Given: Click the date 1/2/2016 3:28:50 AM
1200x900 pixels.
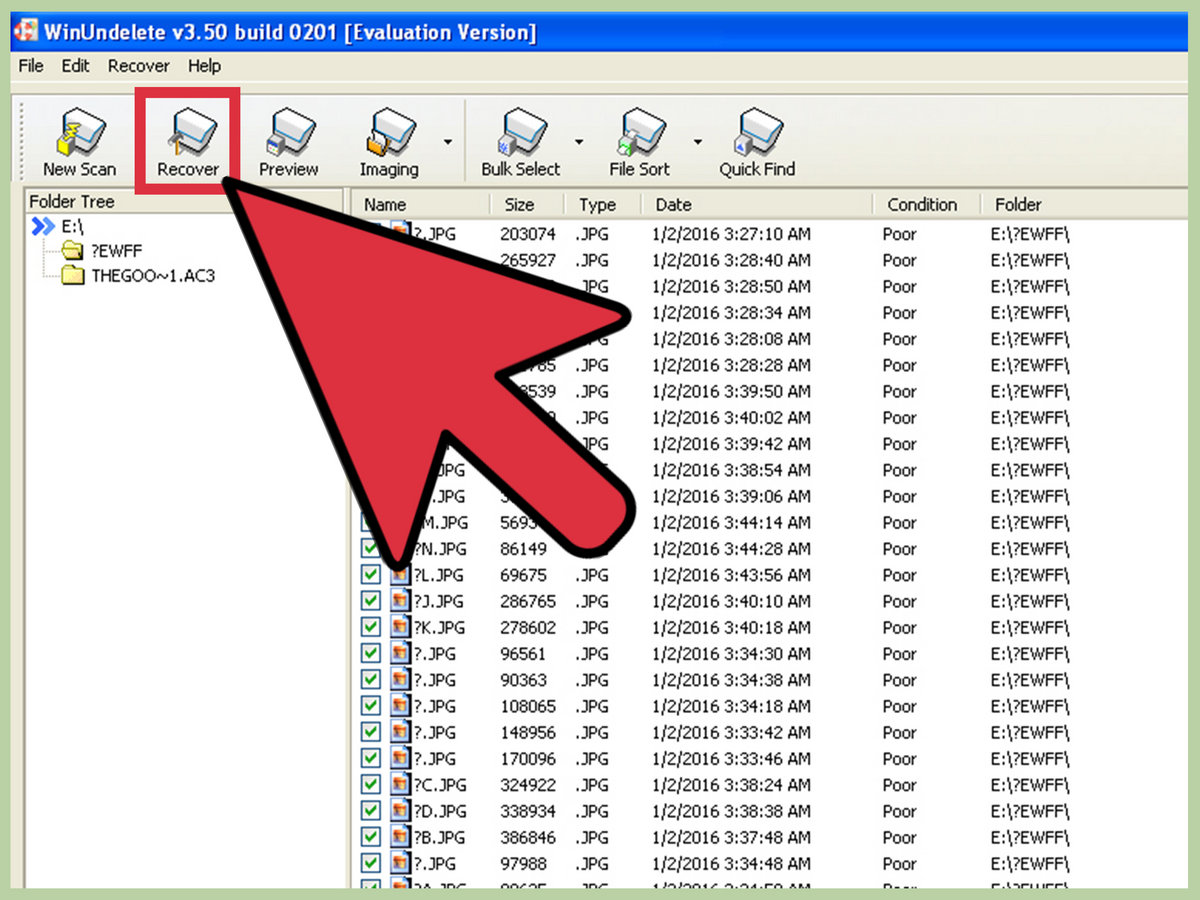Looking at the screenshot, I should (x=733, y=286).
